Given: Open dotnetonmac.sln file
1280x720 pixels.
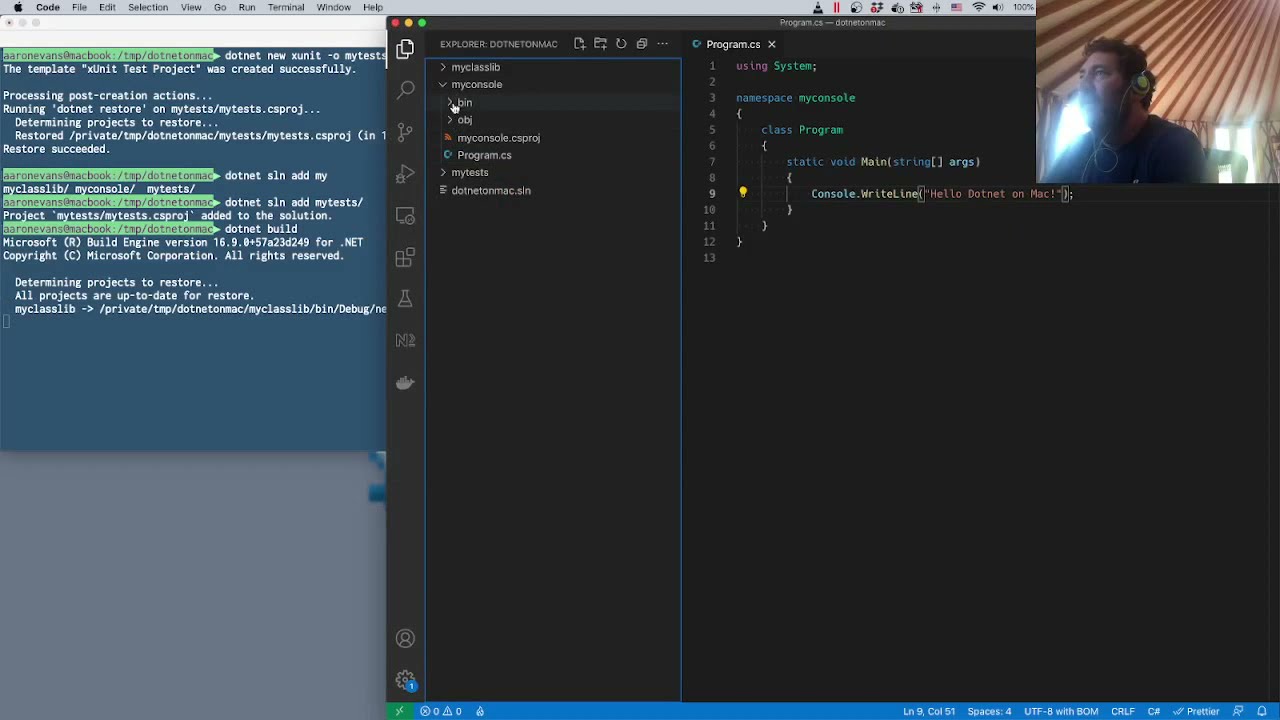Looking at the screenshot, I should click(490, 190).
